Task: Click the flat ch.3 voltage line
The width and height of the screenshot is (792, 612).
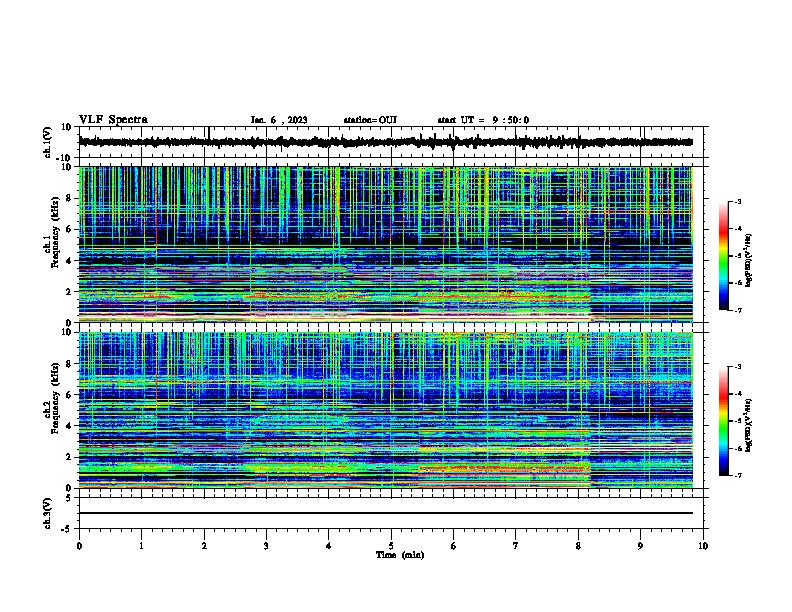Action: point(386,513)
